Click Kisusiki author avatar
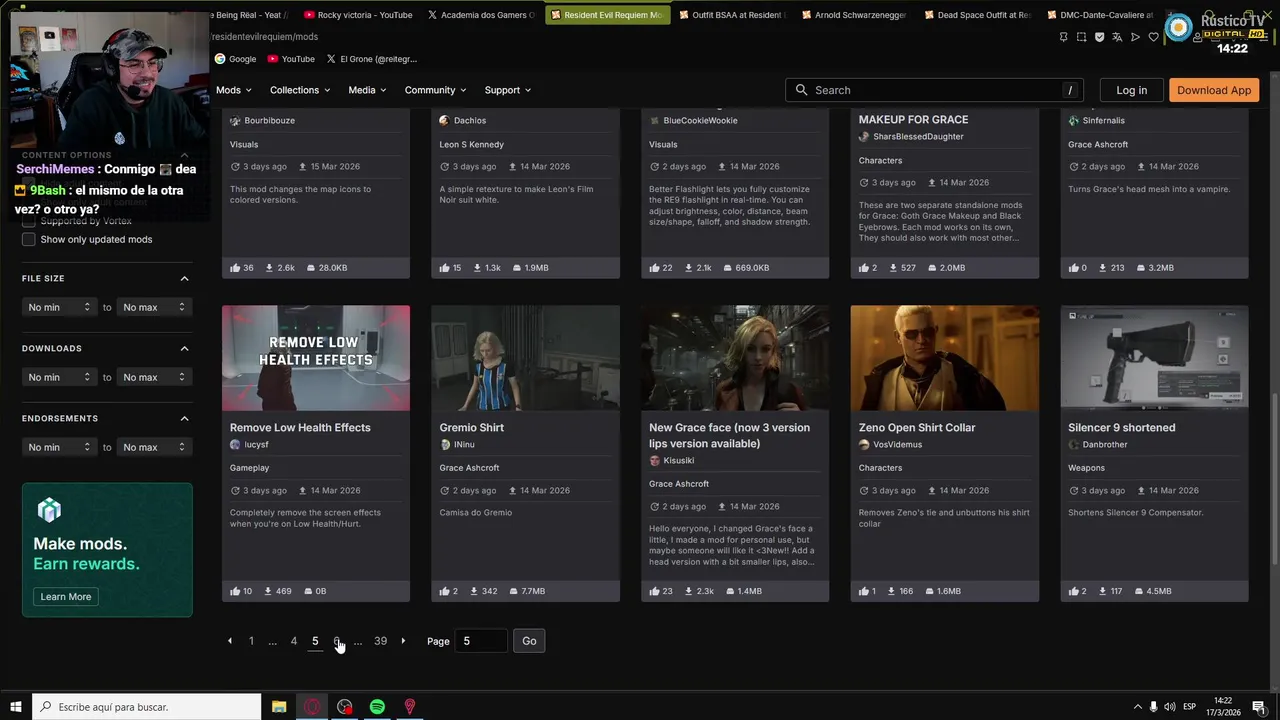 [654, 460]
